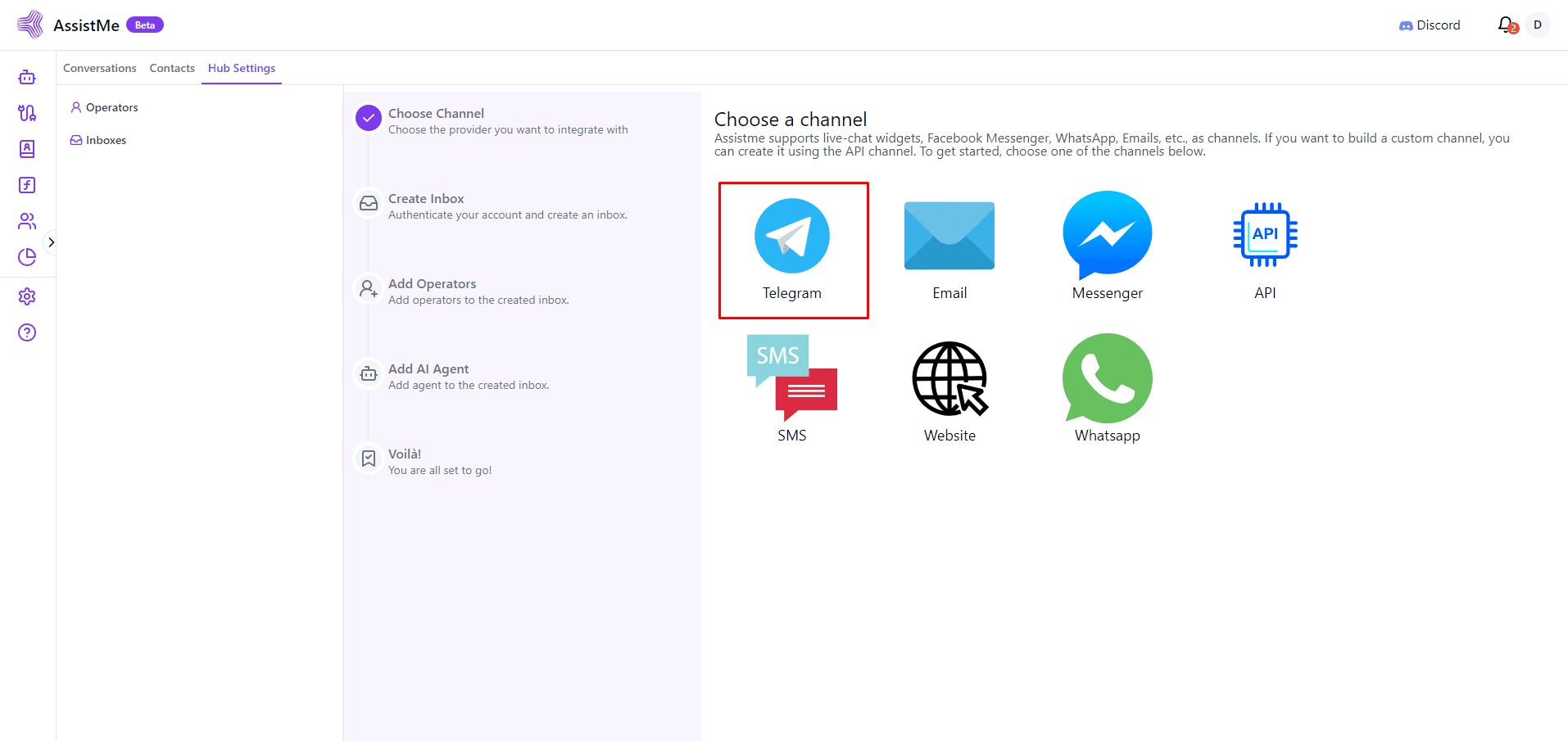Open the users sidebar icon

point(27,221)
